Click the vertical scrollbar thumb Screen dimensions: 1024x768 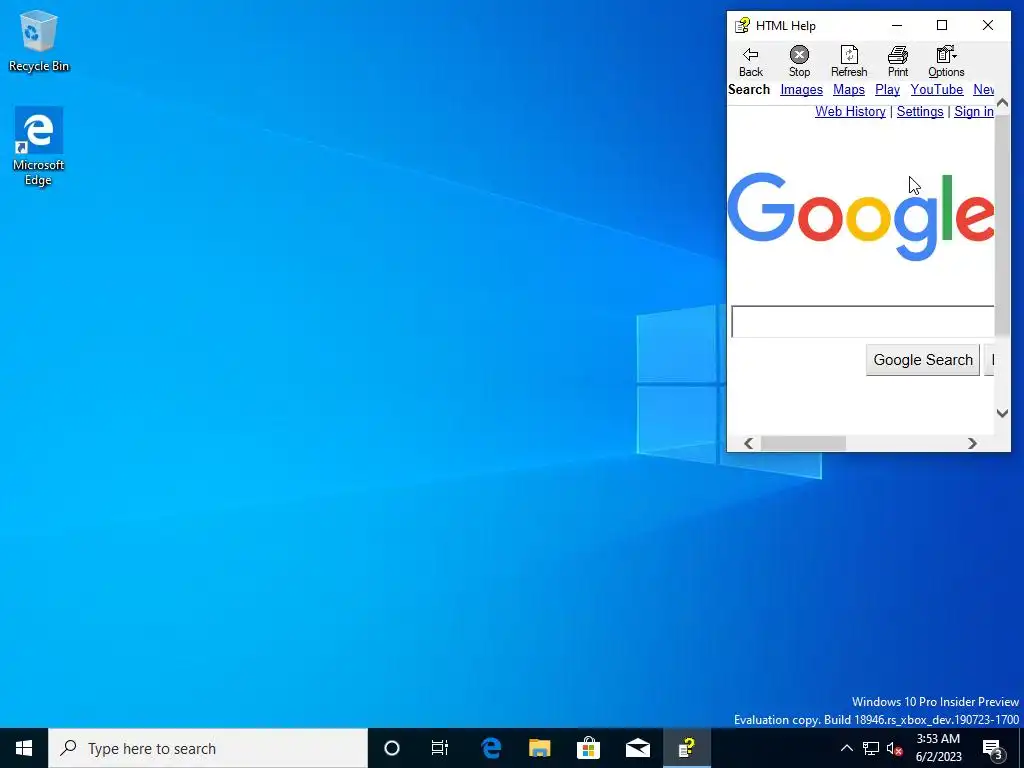[1002, 223]
